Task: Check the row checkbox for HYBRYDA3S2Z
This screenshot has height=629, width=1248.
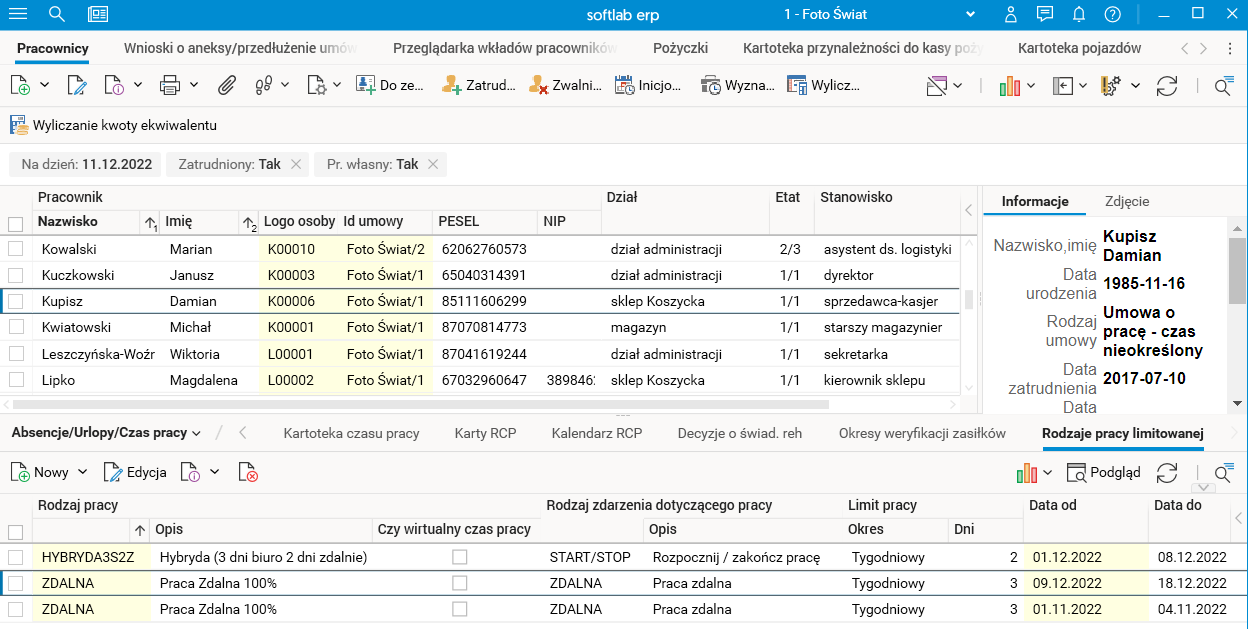Action: tap(16, 557)
